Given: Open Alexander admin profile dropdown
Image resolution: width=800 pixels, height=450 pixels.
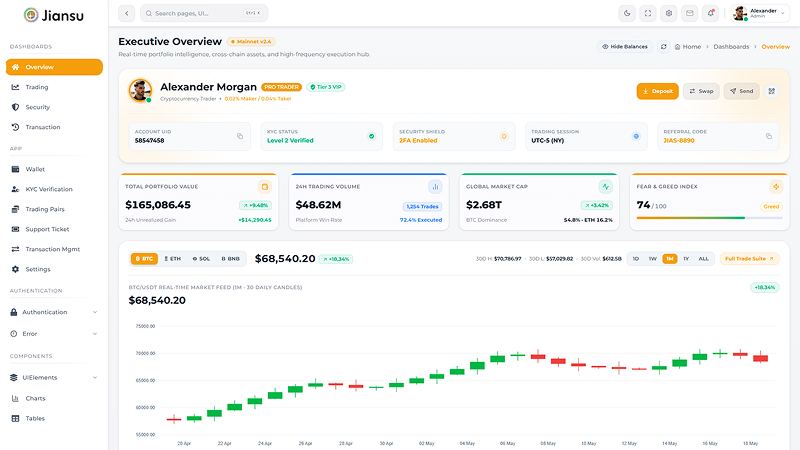Looking at the screenshot, I should (759, 13).
